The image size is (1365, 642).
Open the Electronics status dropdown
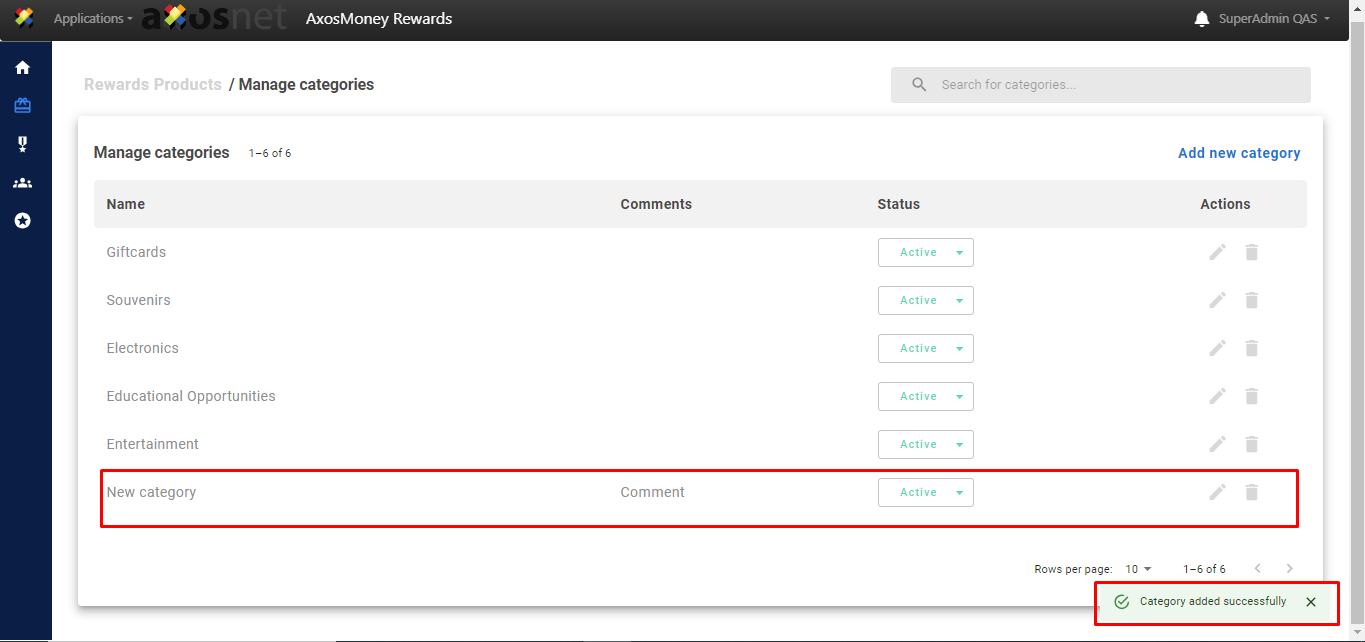(925, 349)
